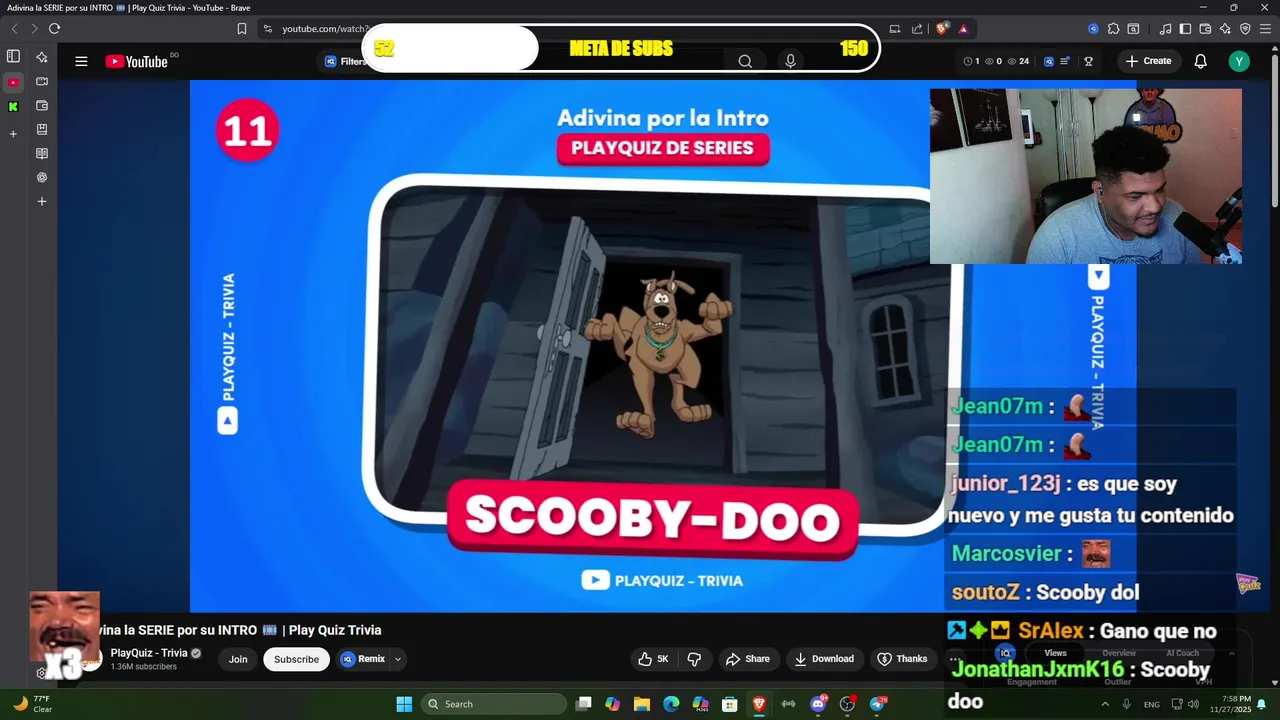Send Thanks to the creator

pyautogui.click(x=902, y=659)
